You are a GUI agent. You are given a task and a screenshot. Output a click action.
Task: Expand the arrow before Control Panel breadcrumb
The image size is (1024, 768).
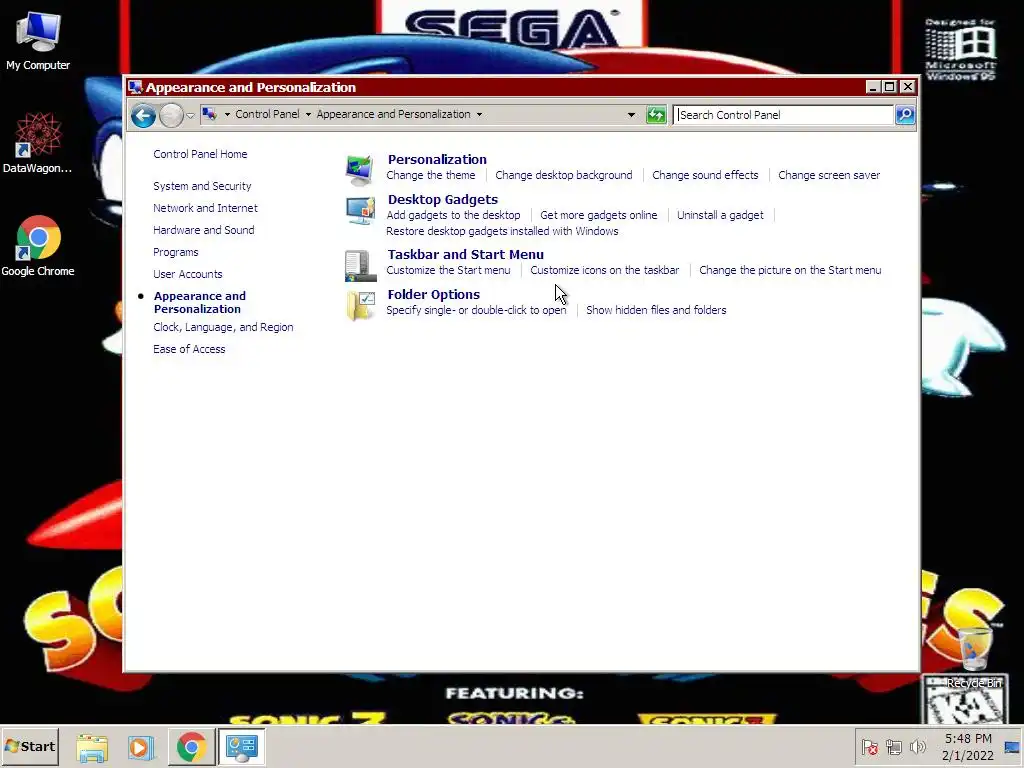(x=227, y=114)
